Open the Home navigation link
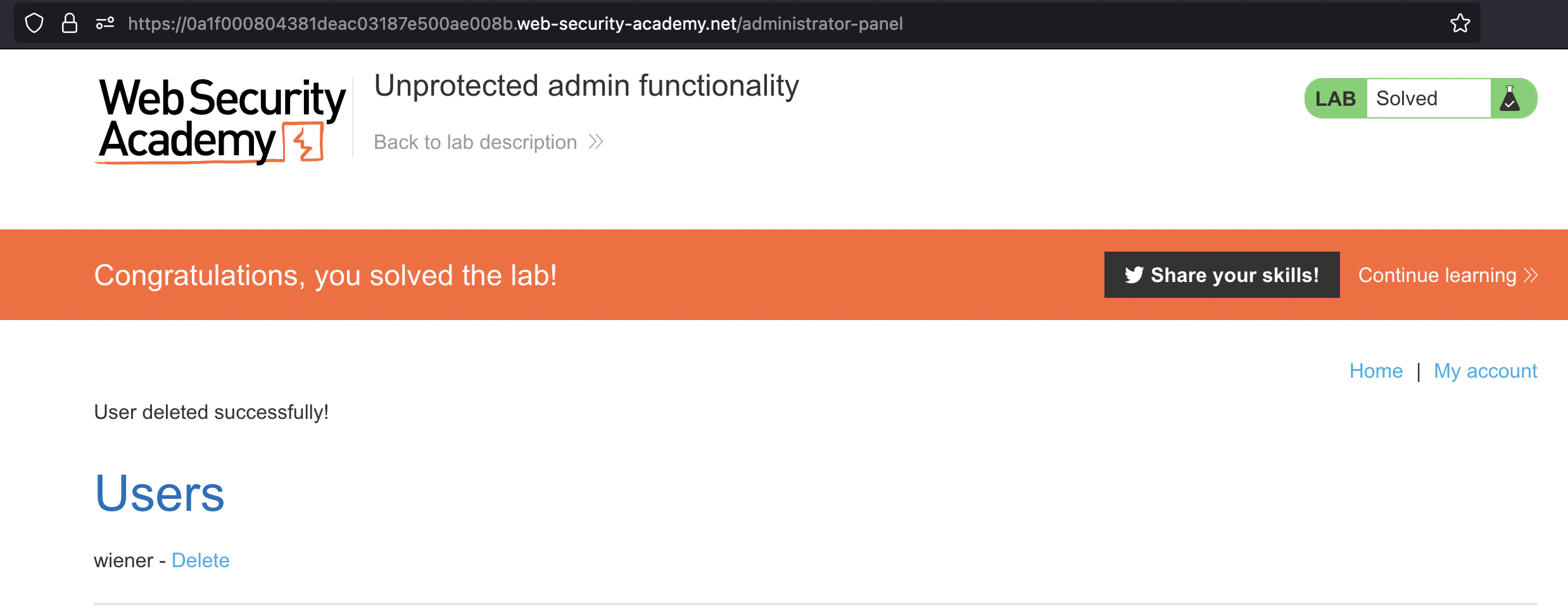The height and width of the screenshot is (616, 1568). click(x=1375, y=371)
